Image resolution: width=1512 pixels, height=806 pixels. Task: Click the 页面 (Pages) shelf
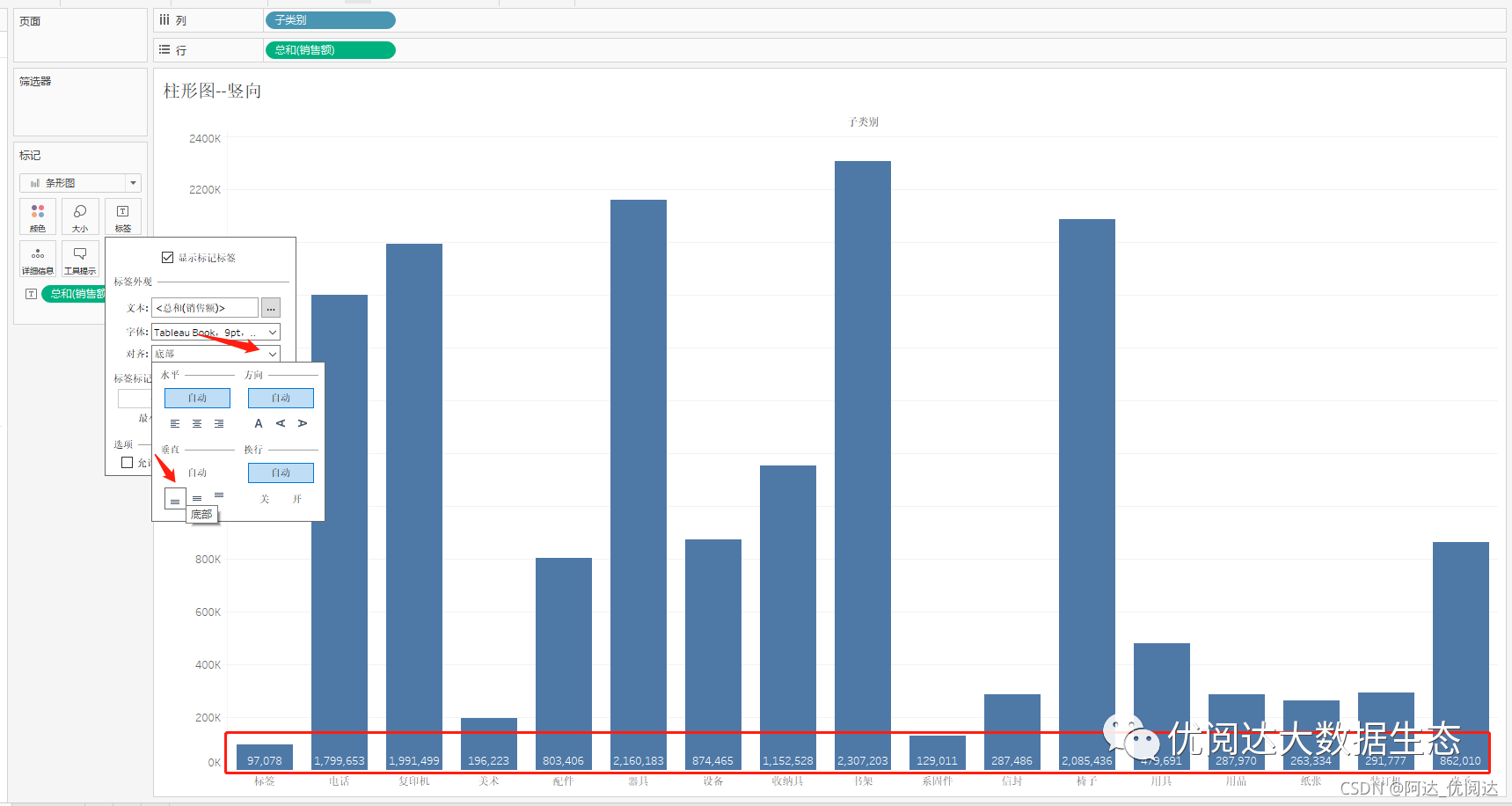pos(80,35)
